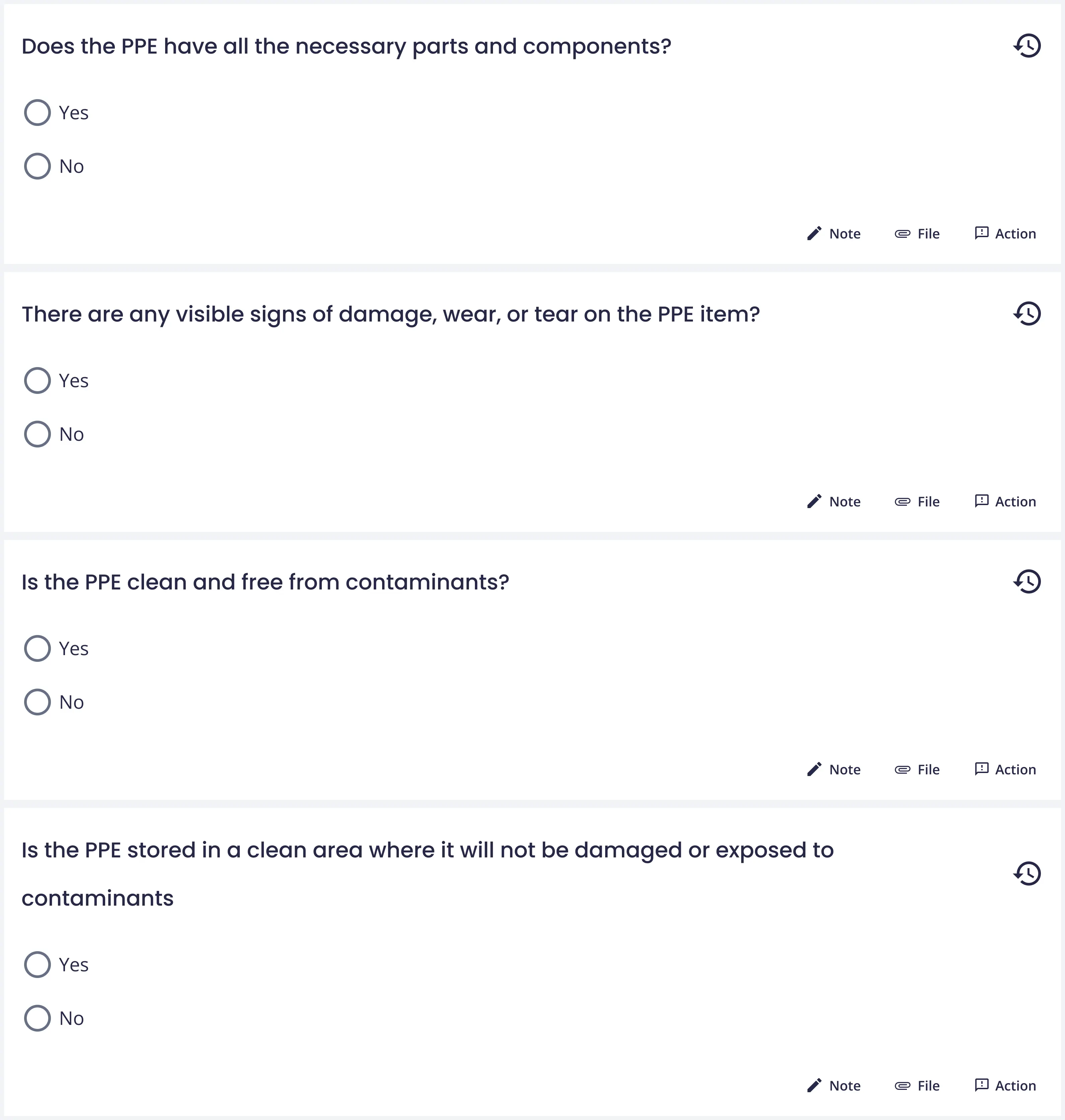This screenshot has width=1065, height=1120.
Task: View history of the damage, wear, or tear question
Action: pyautogui.click(x=1027, y=314)
